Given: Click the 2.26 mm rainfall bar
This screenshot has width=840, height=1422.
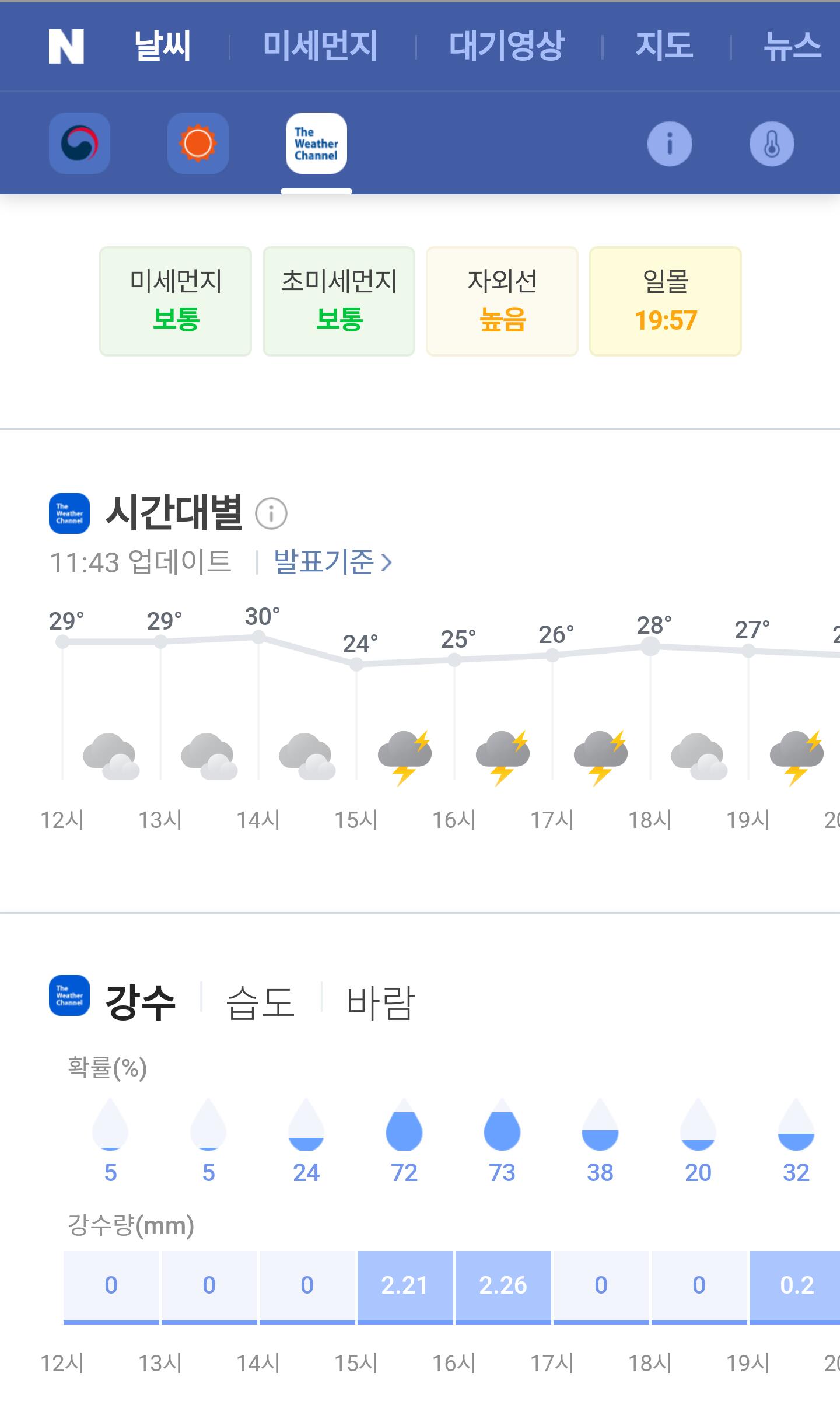Looking at the screenshot, I should [503, 1285].
